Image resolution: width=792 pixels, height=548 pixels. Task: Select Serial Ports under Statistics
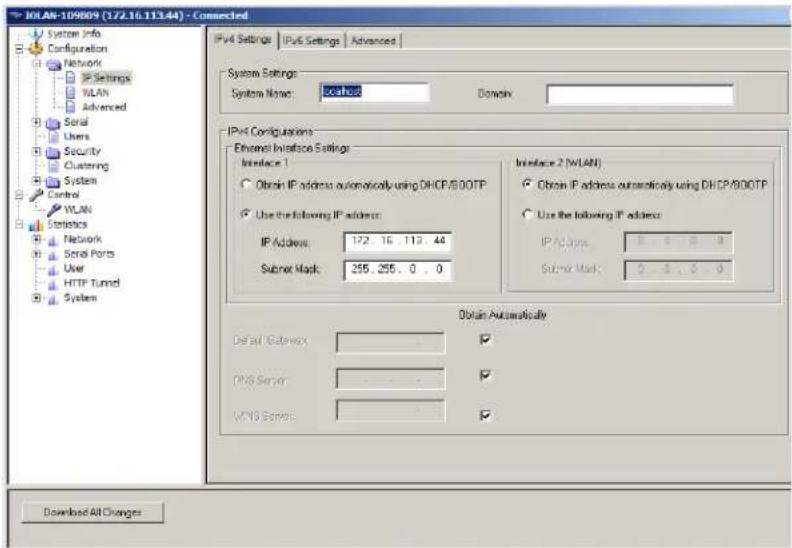pyautogui.click(x=89, y=254)
